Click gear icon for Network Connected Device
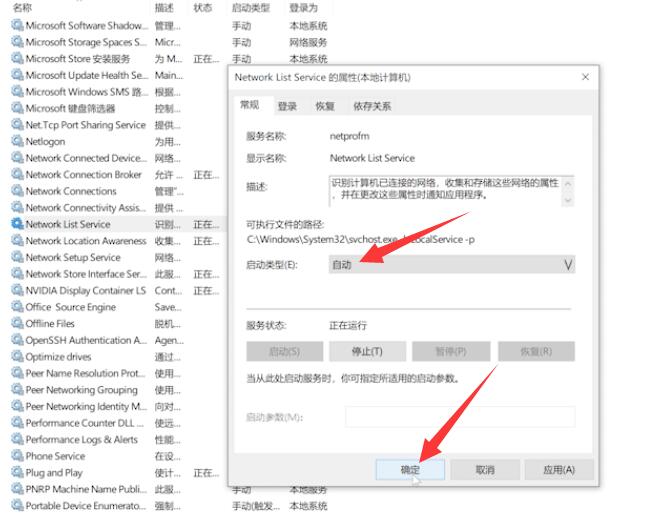 (x=17, y=158)
